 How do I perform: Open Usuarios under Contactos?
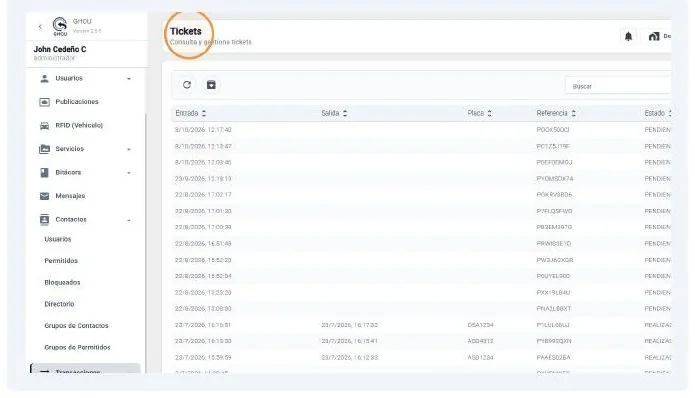pos(58,239)
